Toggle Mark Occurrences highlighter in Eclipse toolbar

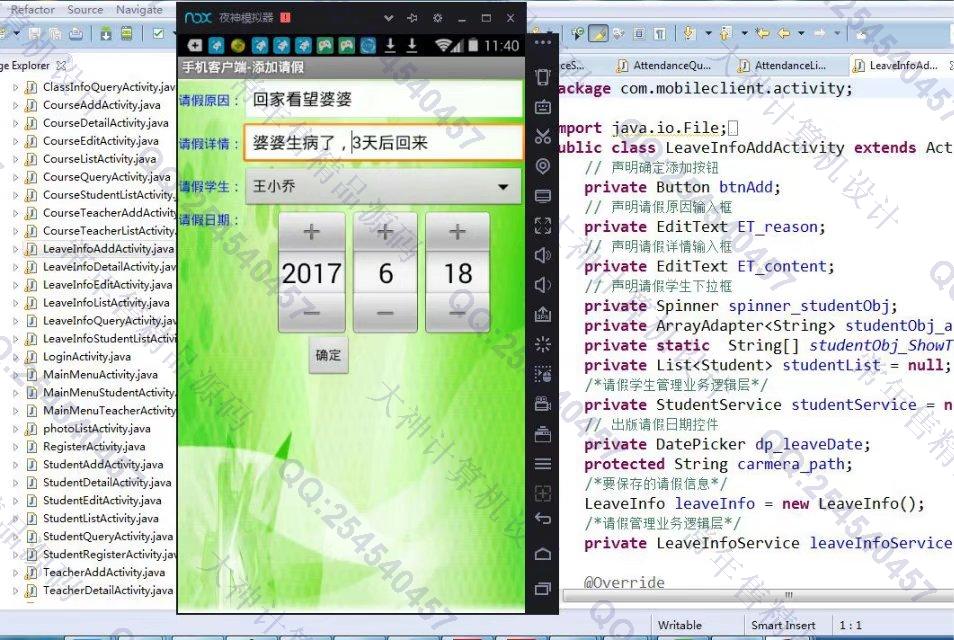598,33
